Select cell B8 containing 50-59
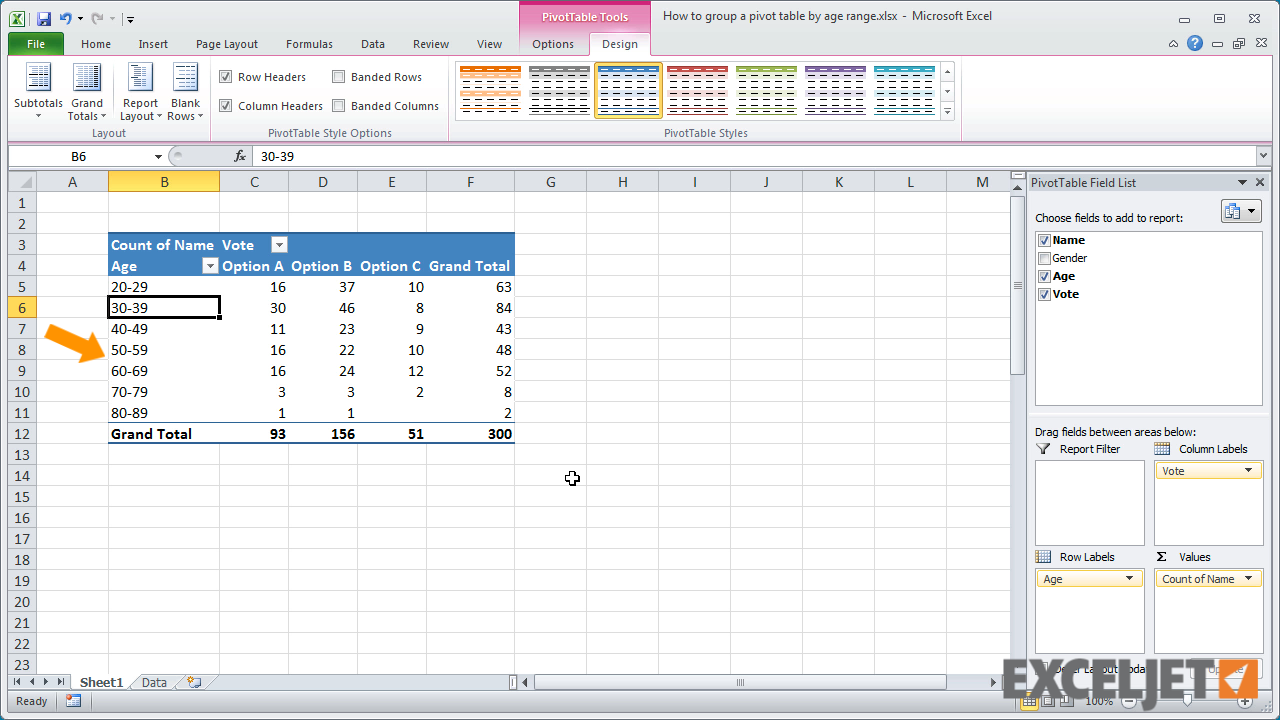Image resolution: width=1280 pixels, height=720 pixels. 164,350
